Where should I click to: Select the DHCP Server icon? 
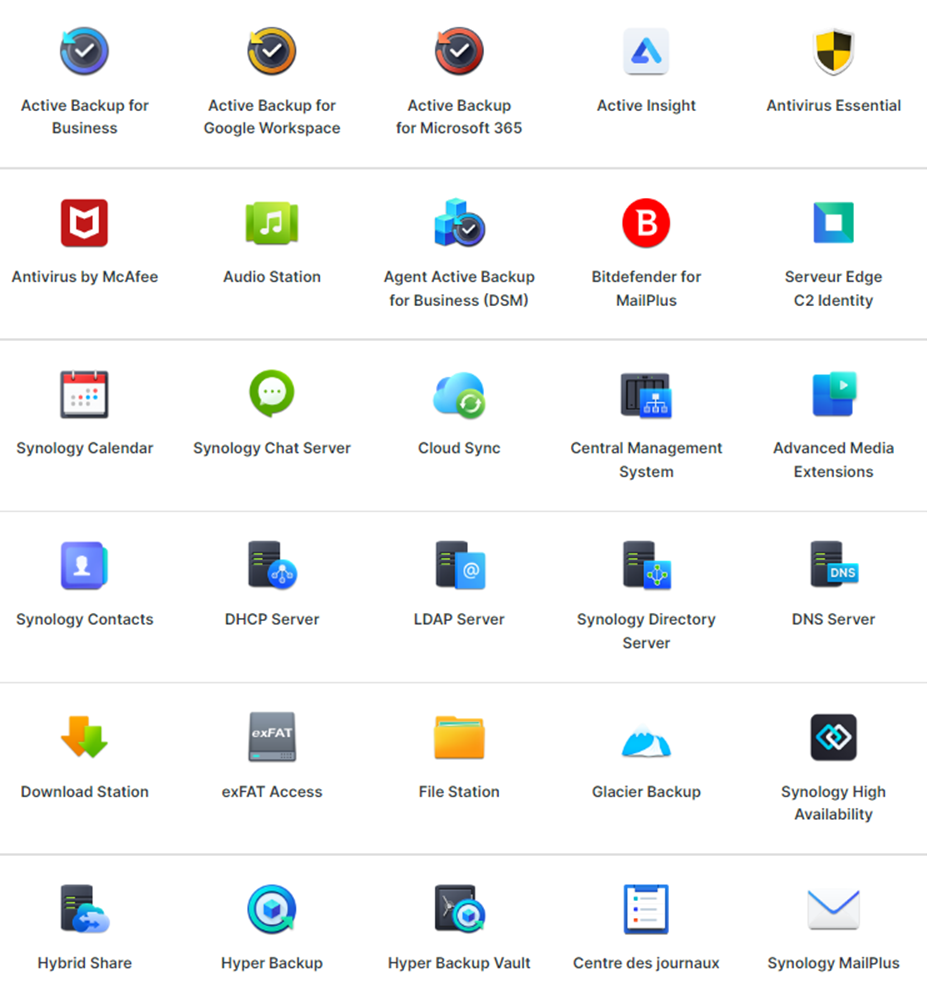[x=272, y=566]
